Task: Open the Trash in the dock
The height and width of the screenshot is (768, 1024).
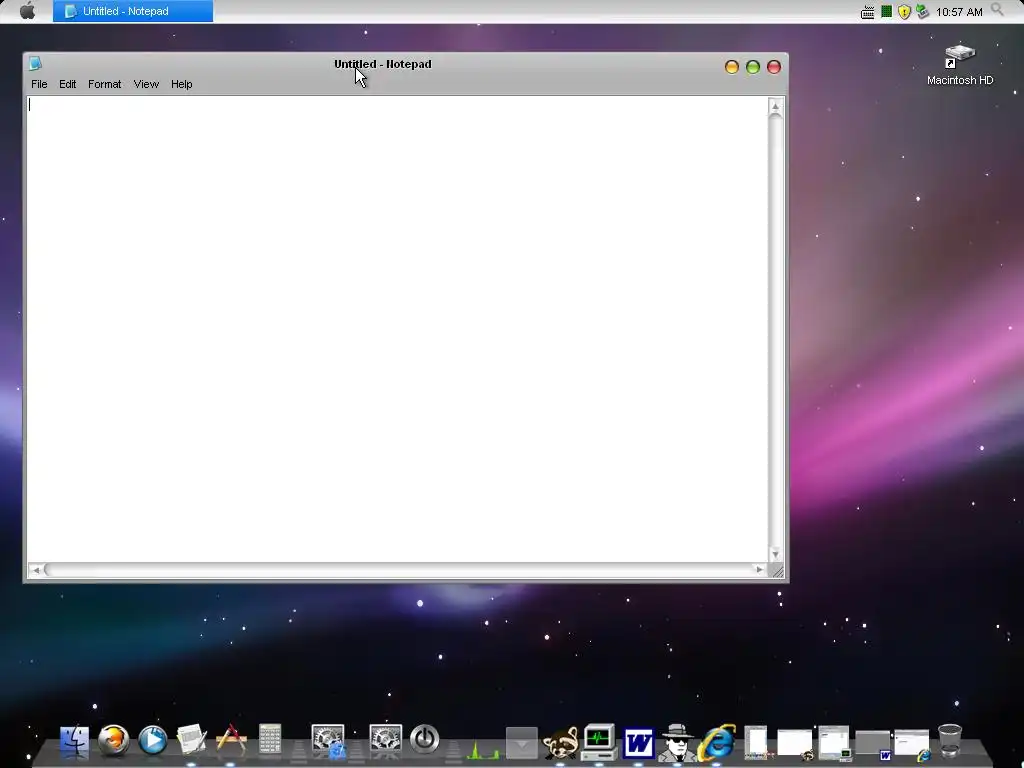Action: tap(950, 740)
